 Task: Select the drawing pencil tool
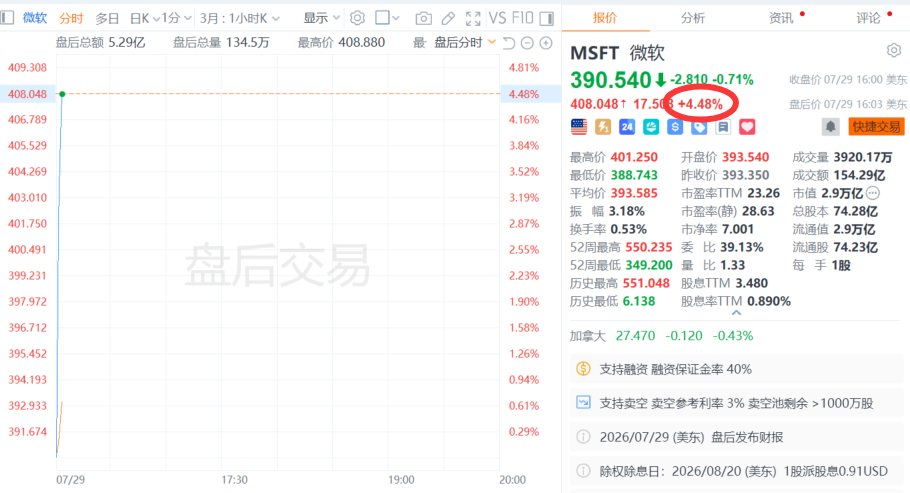click(448, 19)
